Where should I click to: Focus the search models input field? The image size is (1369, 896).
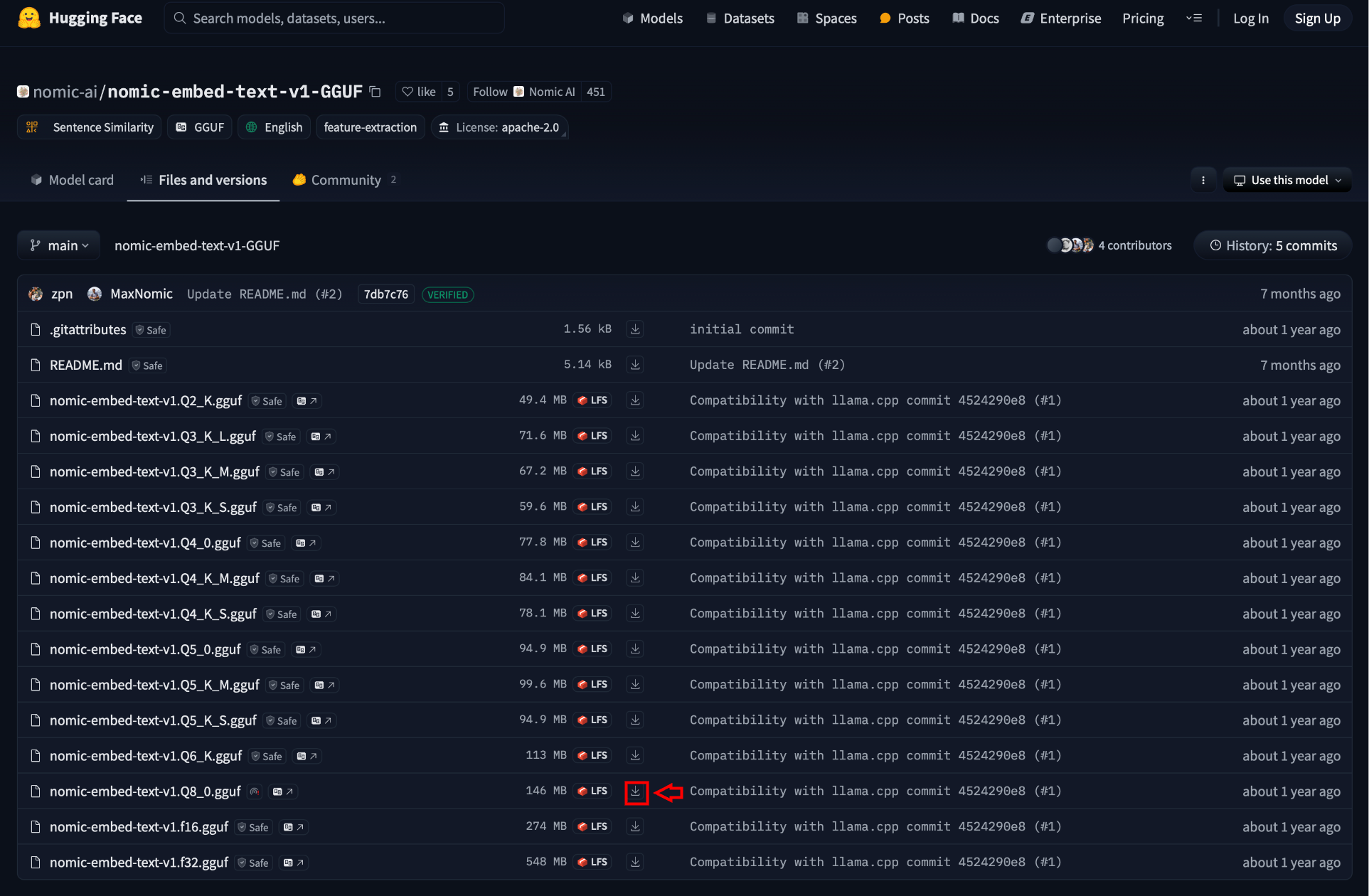tap(334, 18)
